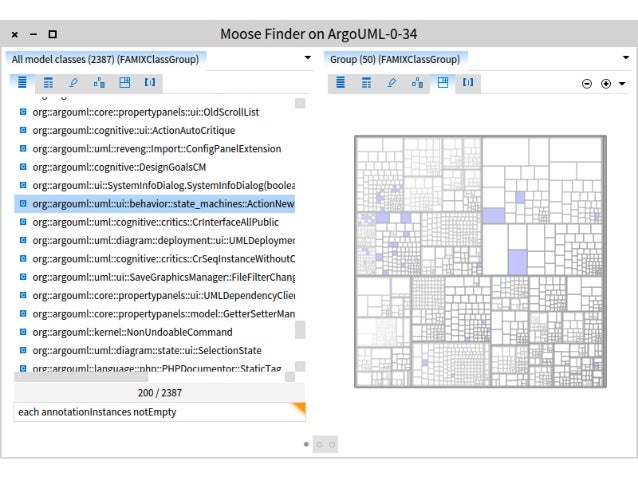Click the 200 / 2387 count bar
The image size is (638, 479).
160,393
